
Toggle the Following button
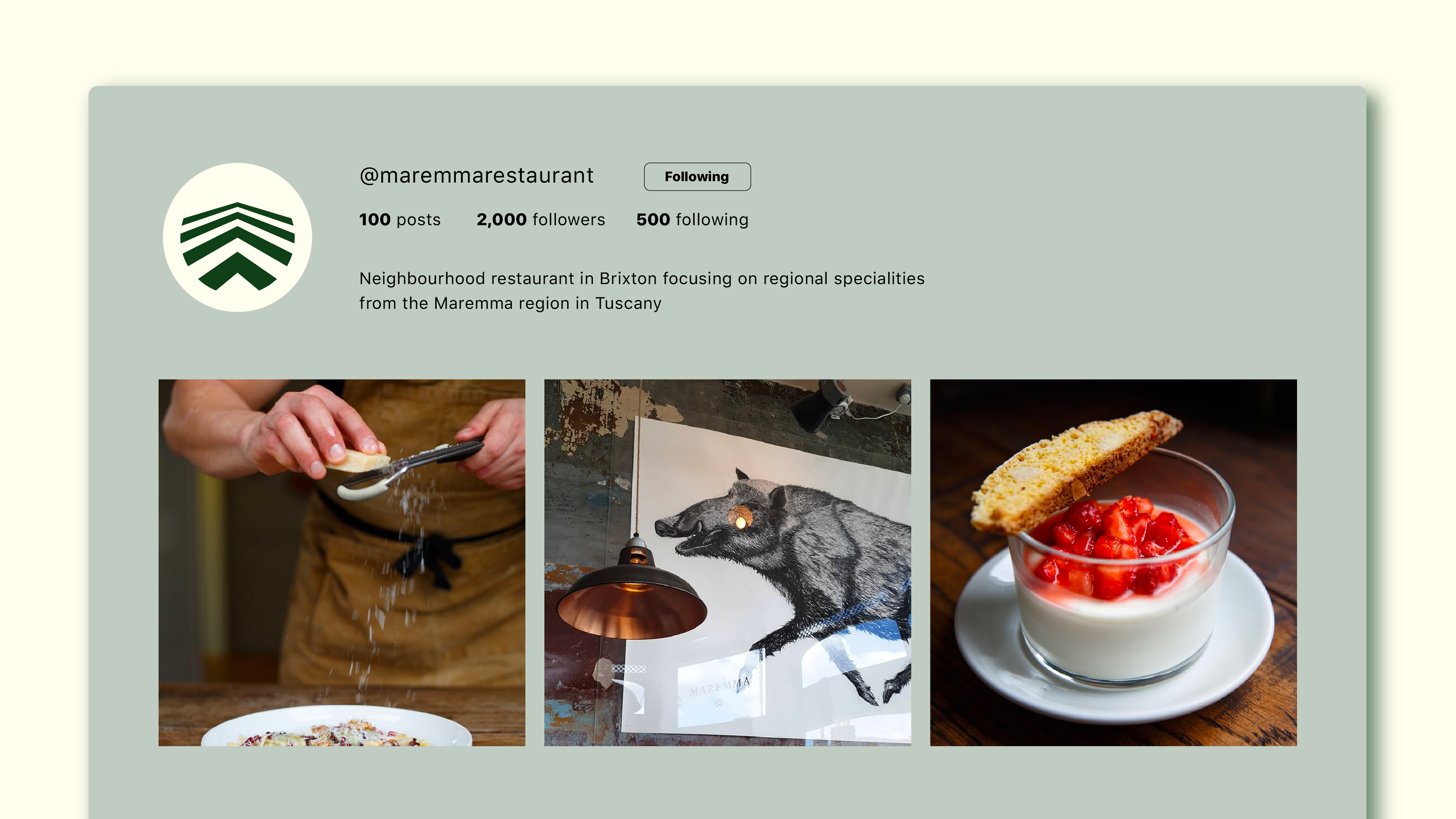click(x=697, y=177)
